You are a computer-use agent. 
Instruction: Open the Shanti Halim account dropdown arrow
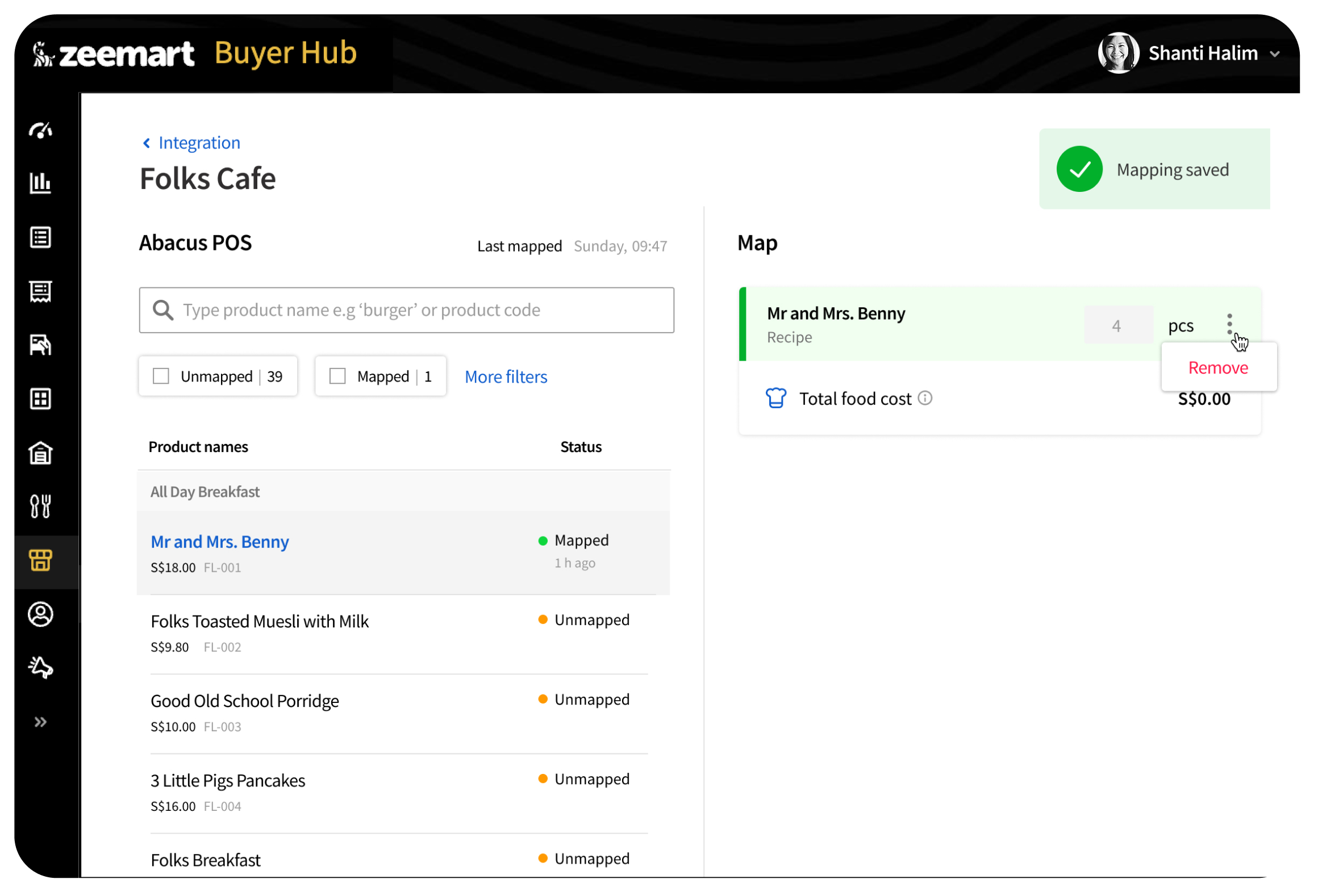1275,54
